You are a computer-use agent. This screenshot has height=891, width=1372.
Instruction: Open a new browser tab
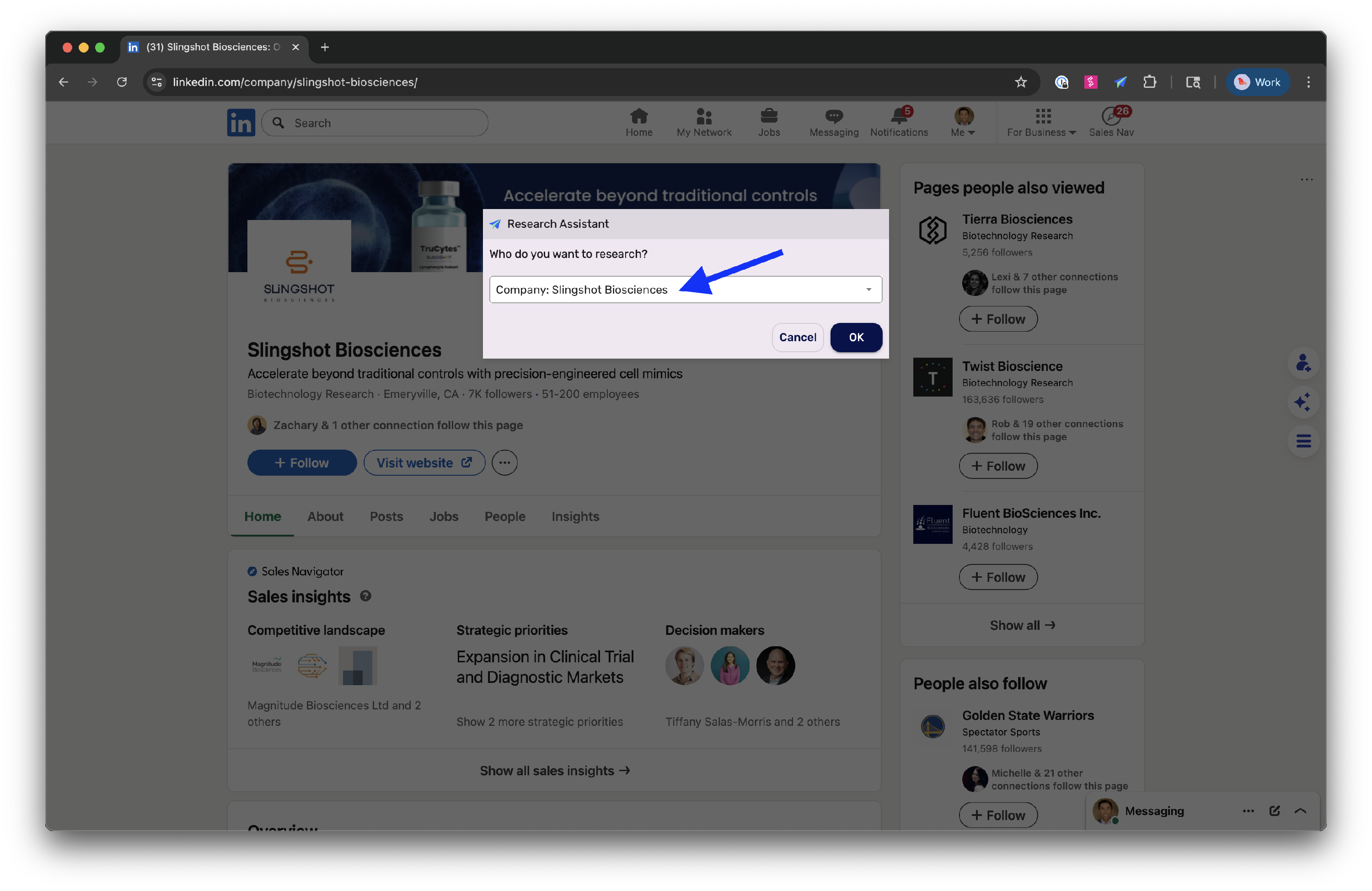pyautogui.click(x=325, y=47)
